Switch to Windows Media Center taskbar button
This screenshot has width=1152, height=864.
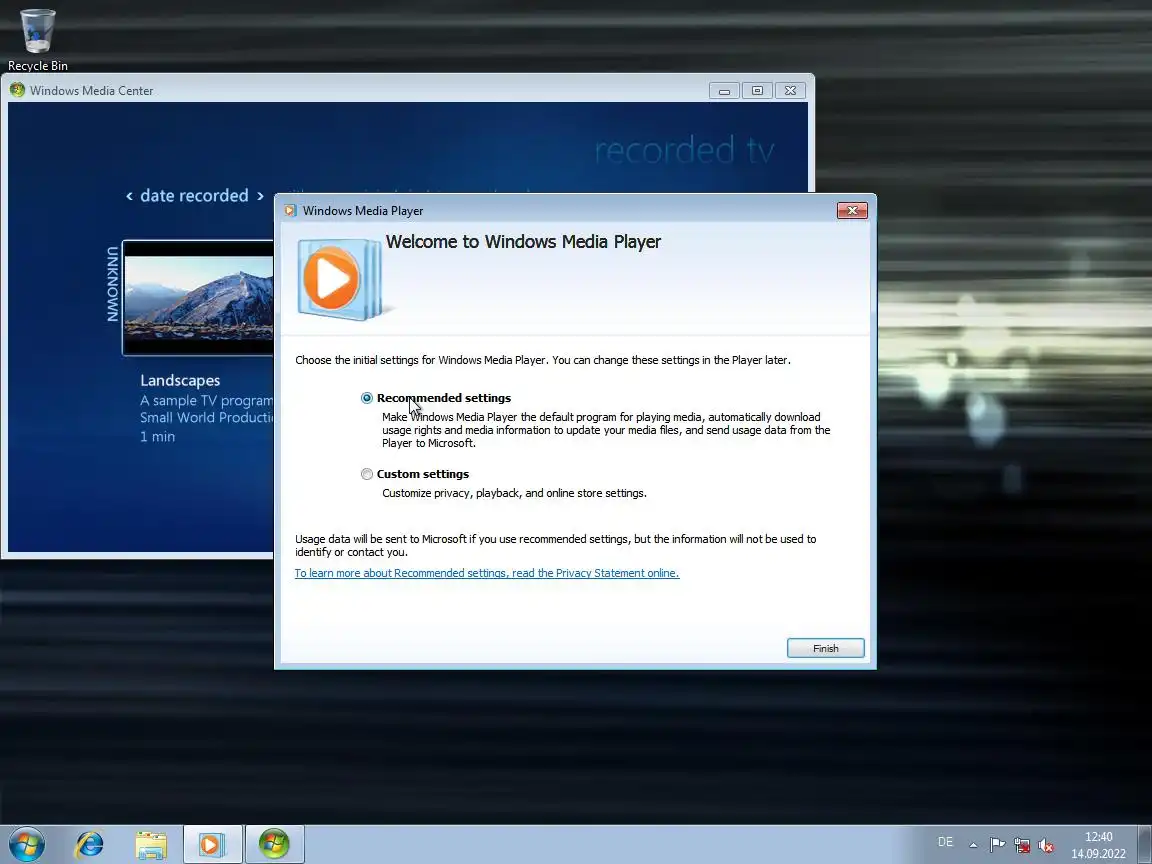coord(274,844)
